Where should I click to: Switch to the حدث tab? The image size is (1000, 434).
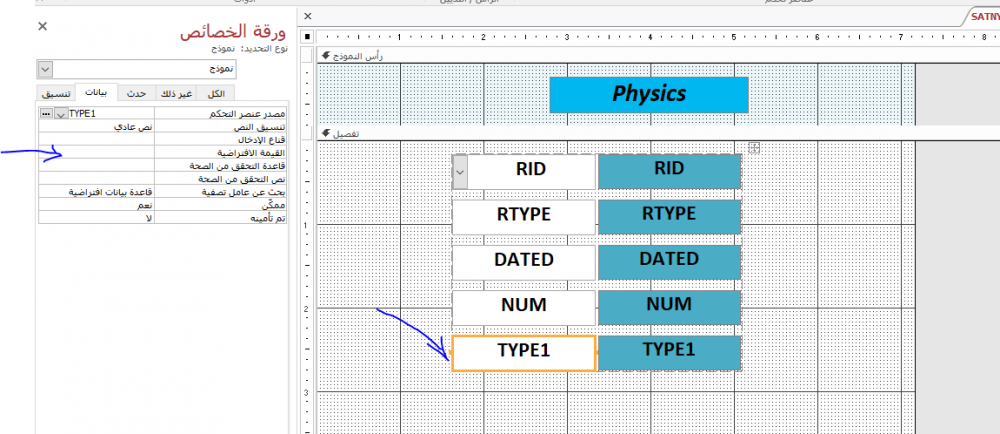(136, 94)
